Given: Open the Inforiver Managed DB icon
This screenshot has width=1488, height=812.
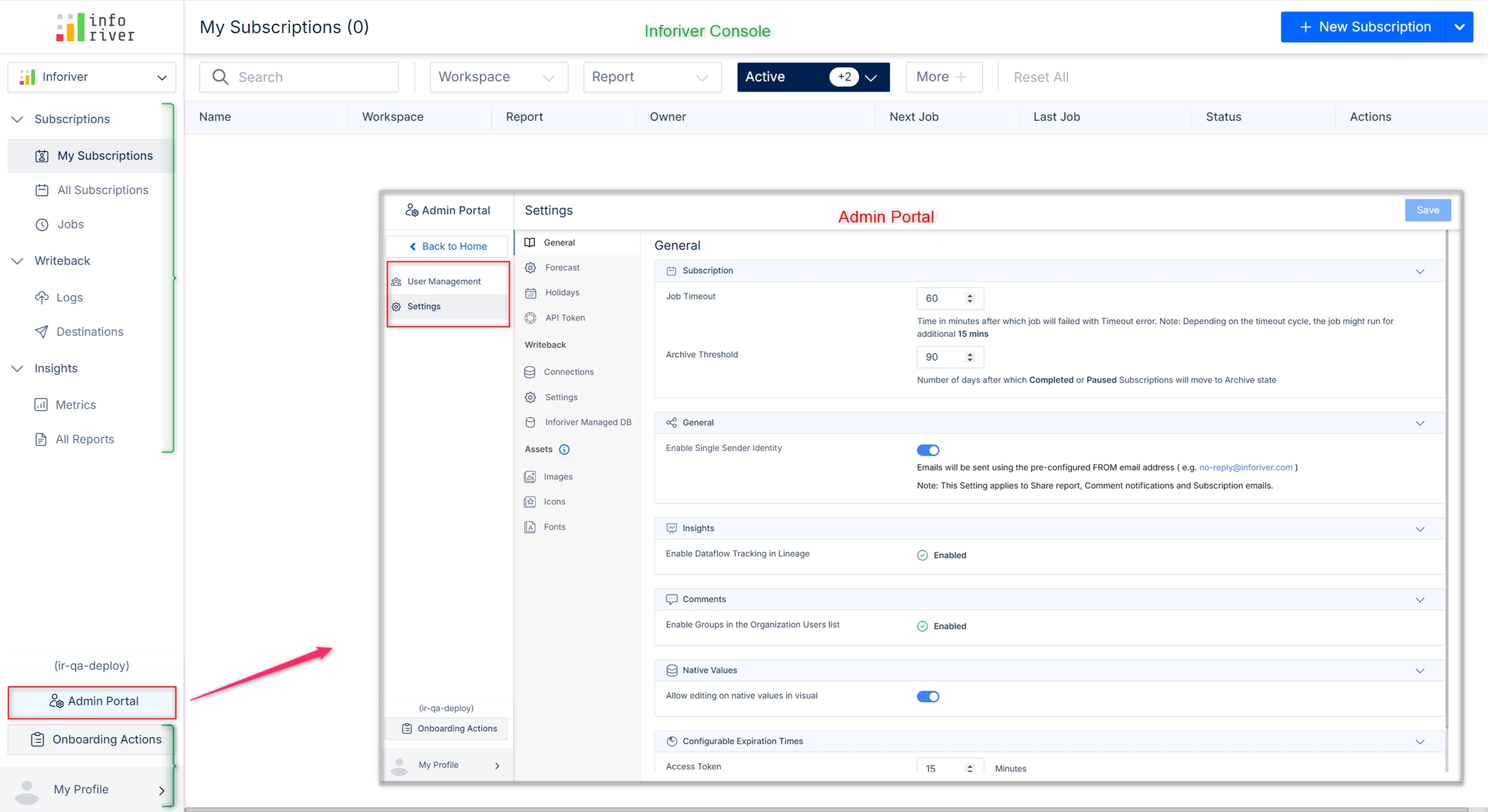Looking at the screenshot, I should (530, 422).
